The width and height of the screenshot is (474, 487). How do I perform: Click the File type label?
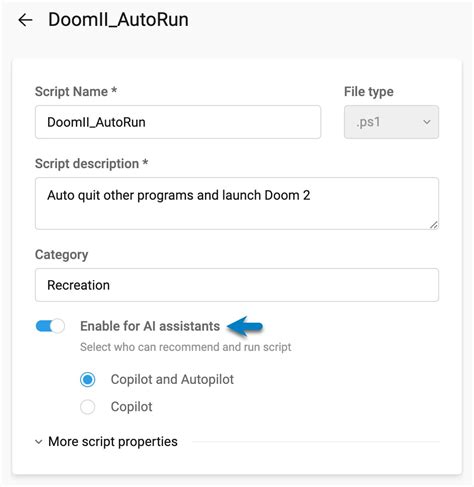pyautogui.click(x=369, y=92)
